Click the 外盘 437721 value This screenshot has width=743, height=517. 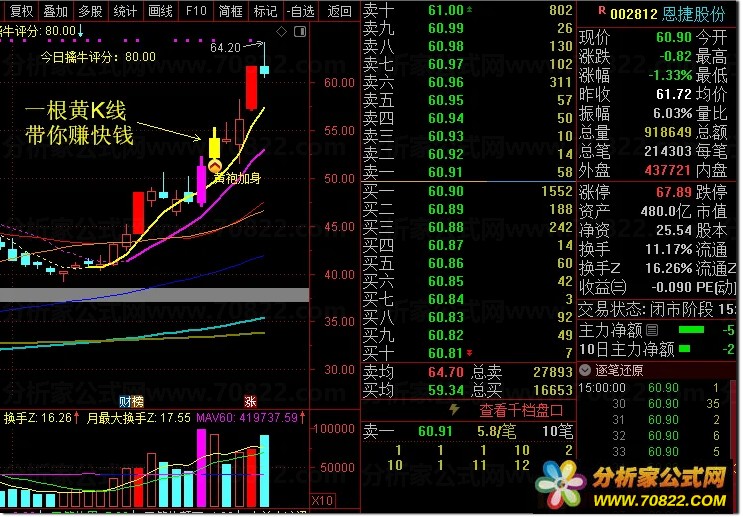click(668, 170)
